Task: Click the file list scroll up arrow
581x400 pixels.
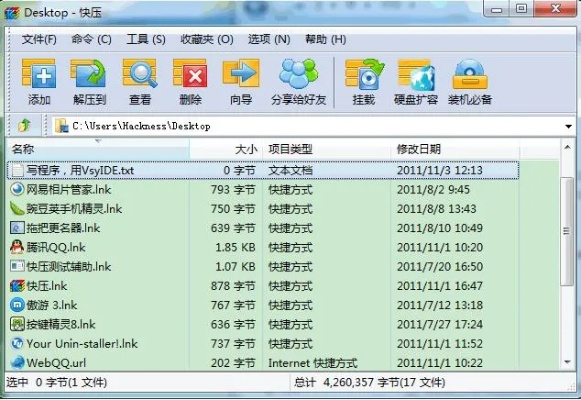Action: pyautogui.click(x=567, y=147)
